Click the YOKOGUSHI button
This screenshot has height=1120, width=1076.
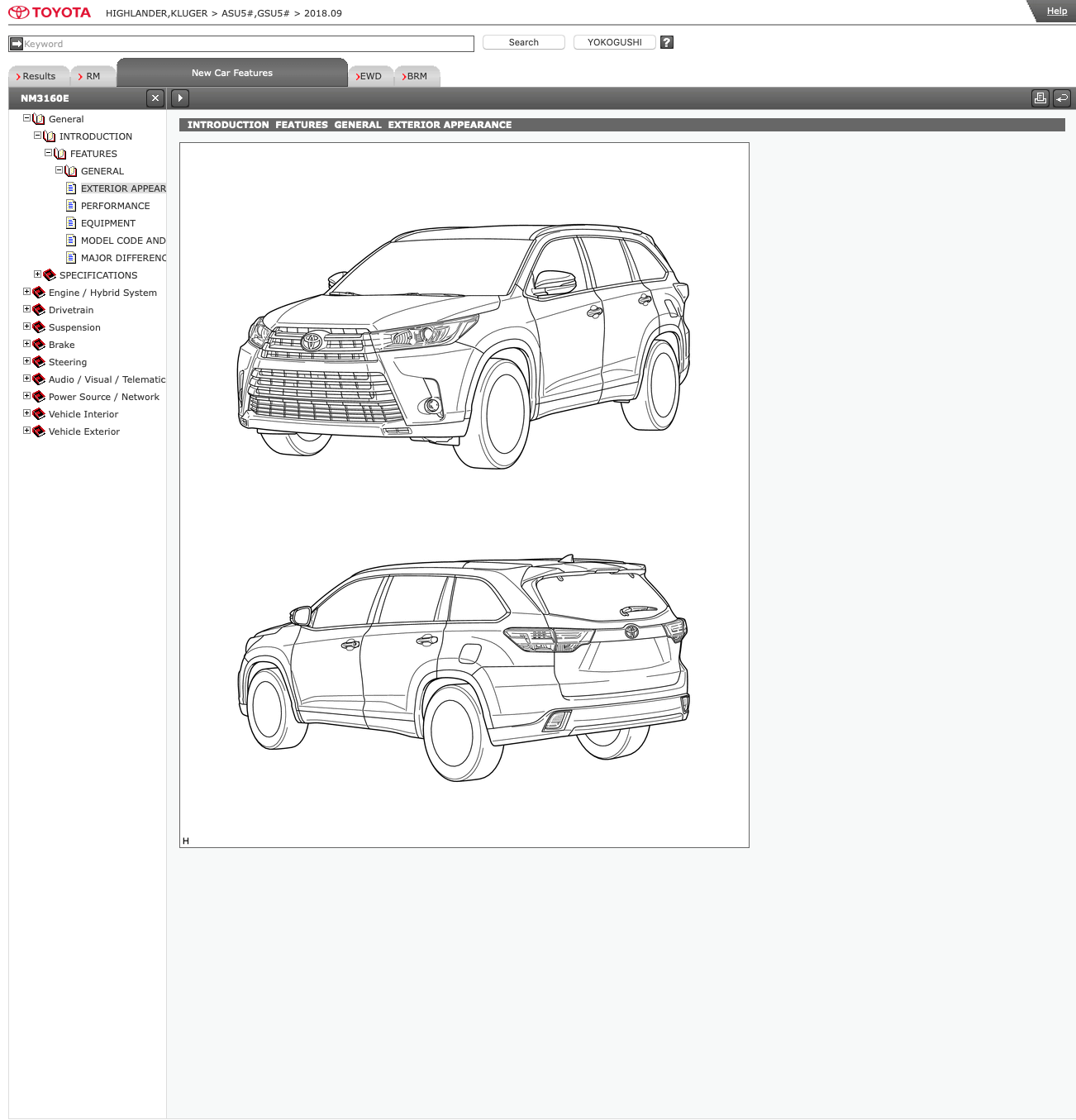[x=614, y=41]
